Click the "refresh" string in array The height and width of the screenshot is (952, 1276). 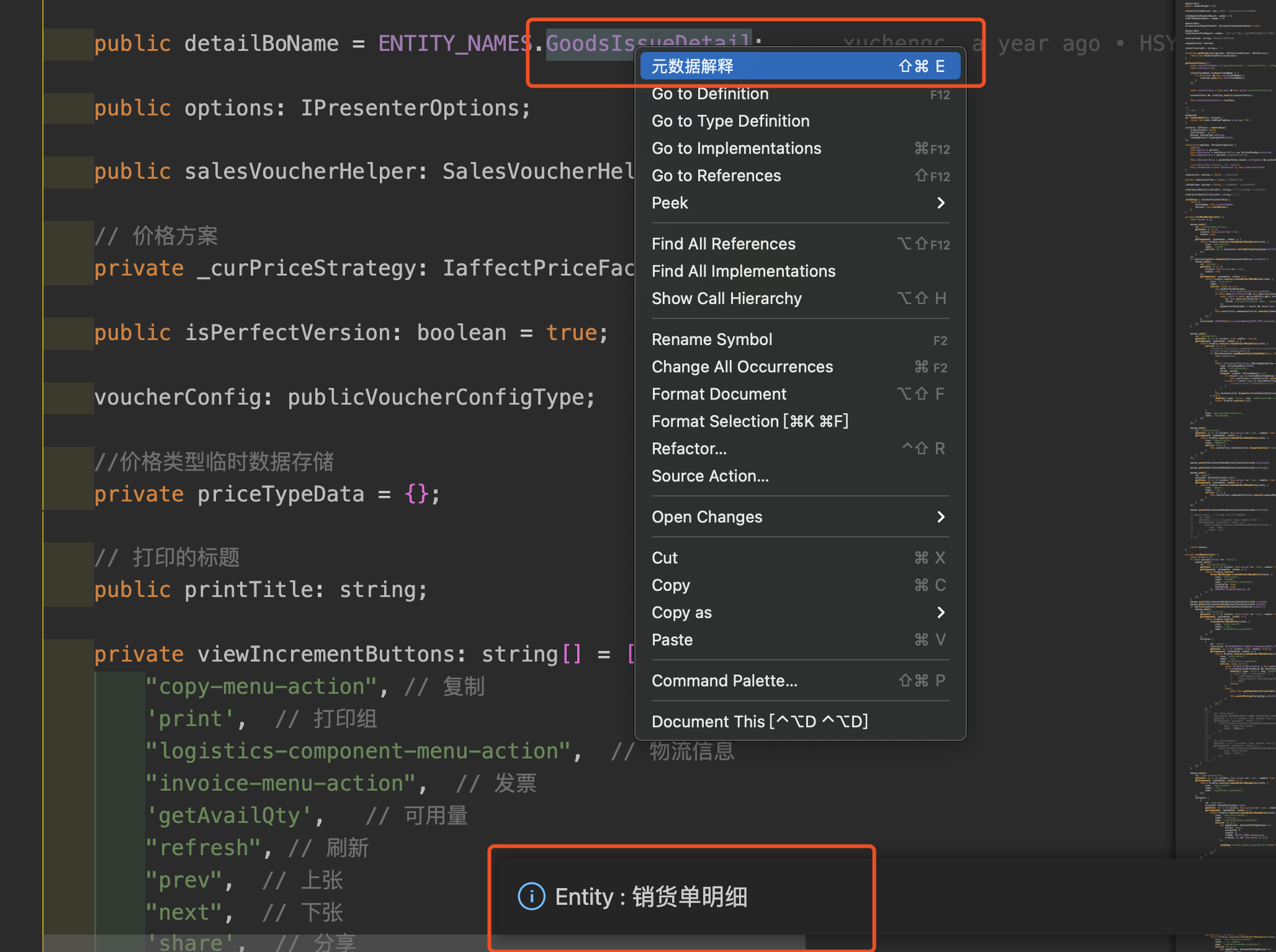click(204, 848)
